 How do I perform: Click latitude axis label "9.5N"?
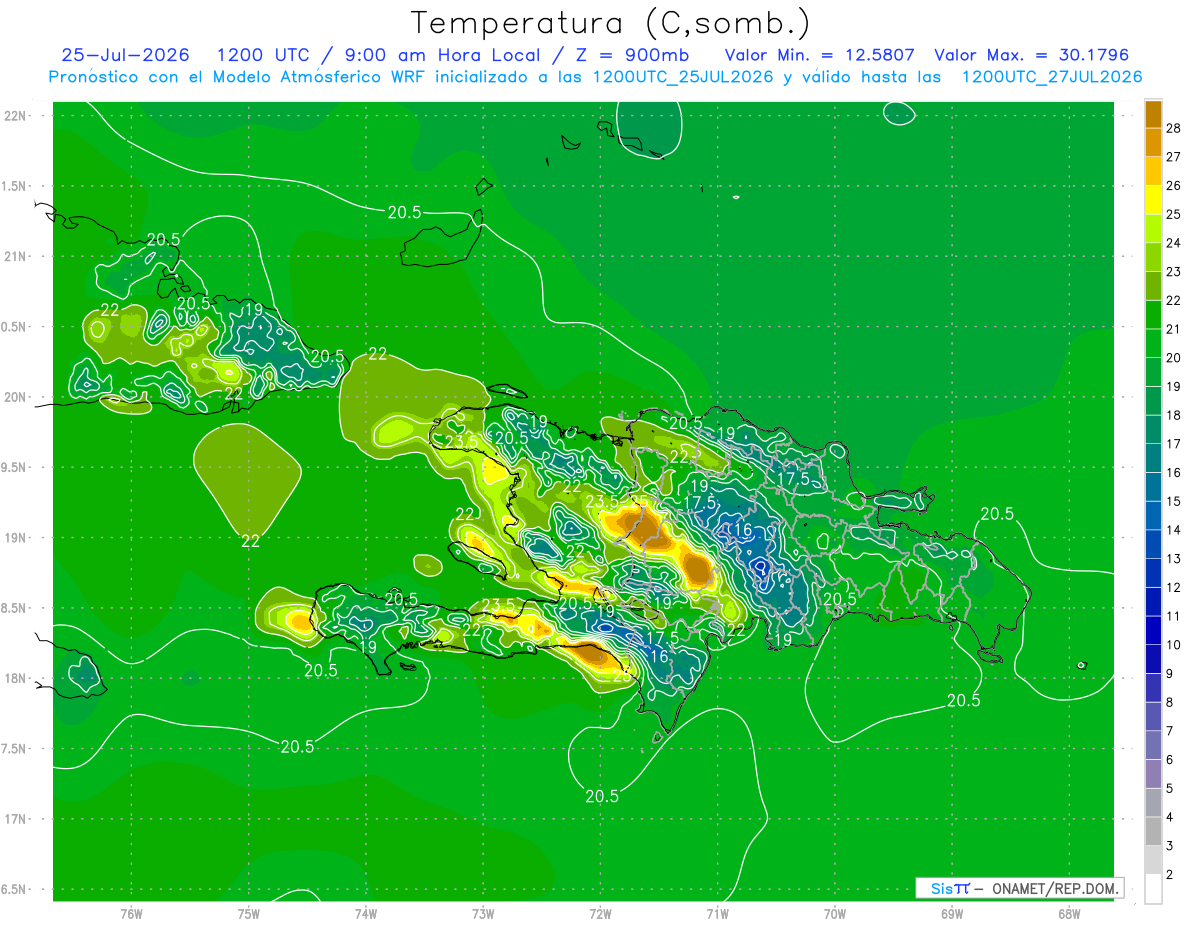click(x=15, y=467)
